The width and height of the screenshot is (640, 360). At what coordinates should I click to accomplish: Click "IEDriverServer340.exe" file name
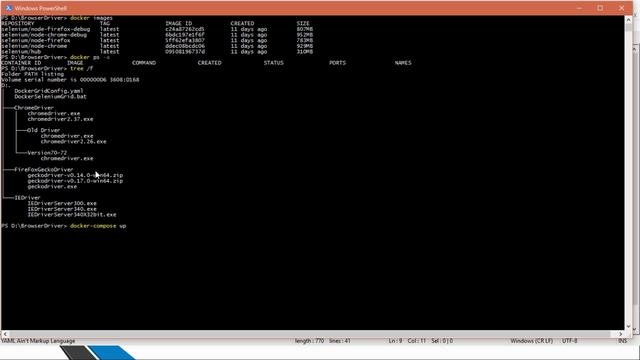[62, 209]
